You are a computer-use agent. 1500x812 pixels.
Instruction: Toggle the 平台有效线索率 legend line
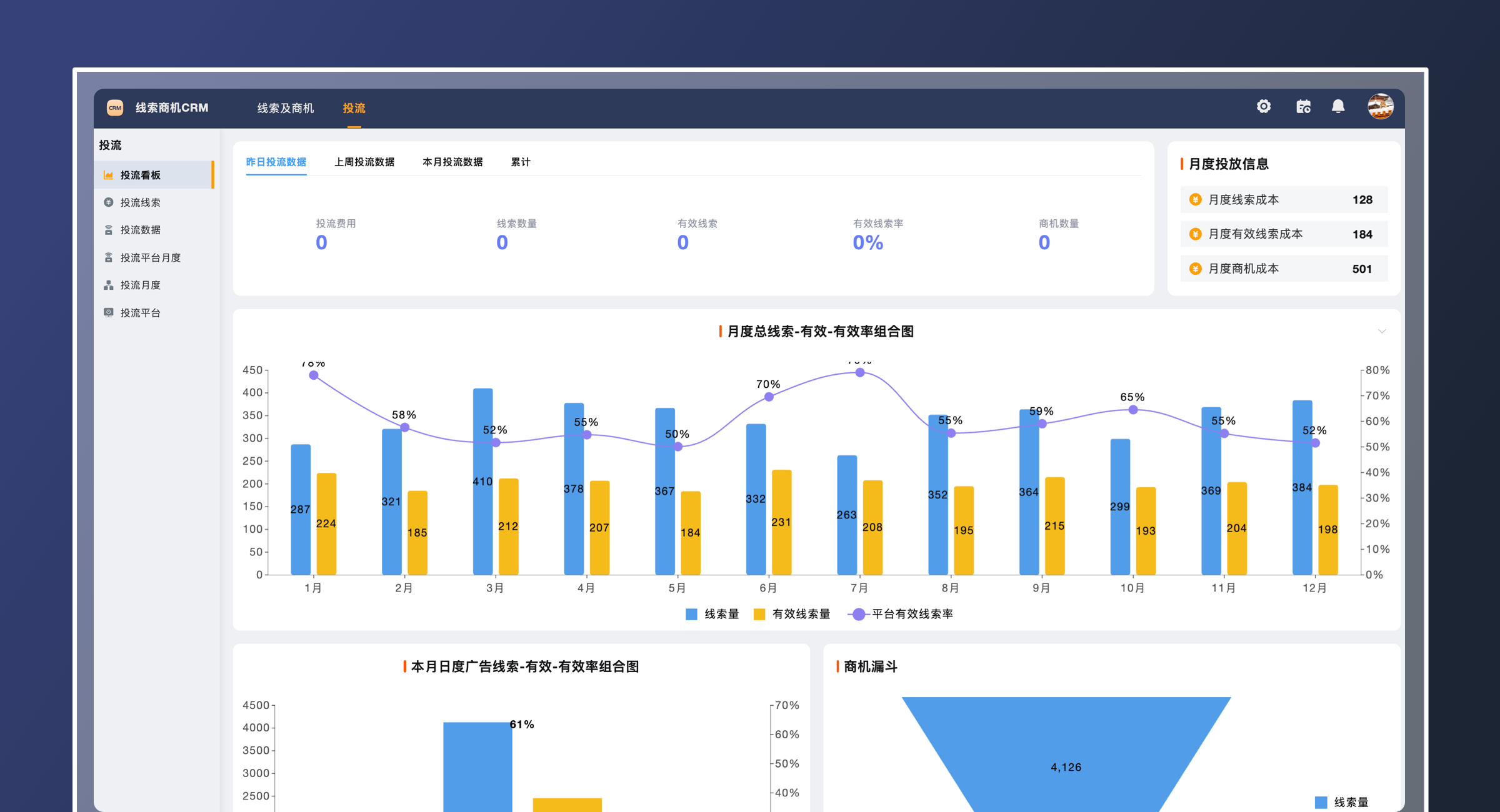(x=859, y=614)
